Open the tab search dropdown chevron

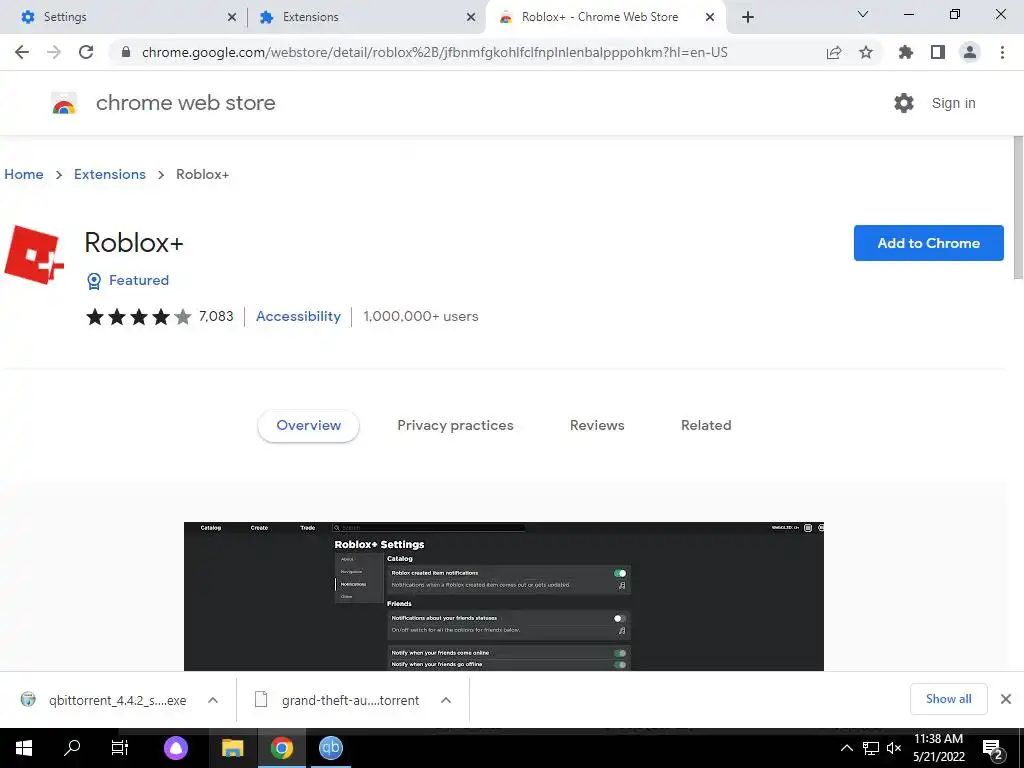pos(863,14)
